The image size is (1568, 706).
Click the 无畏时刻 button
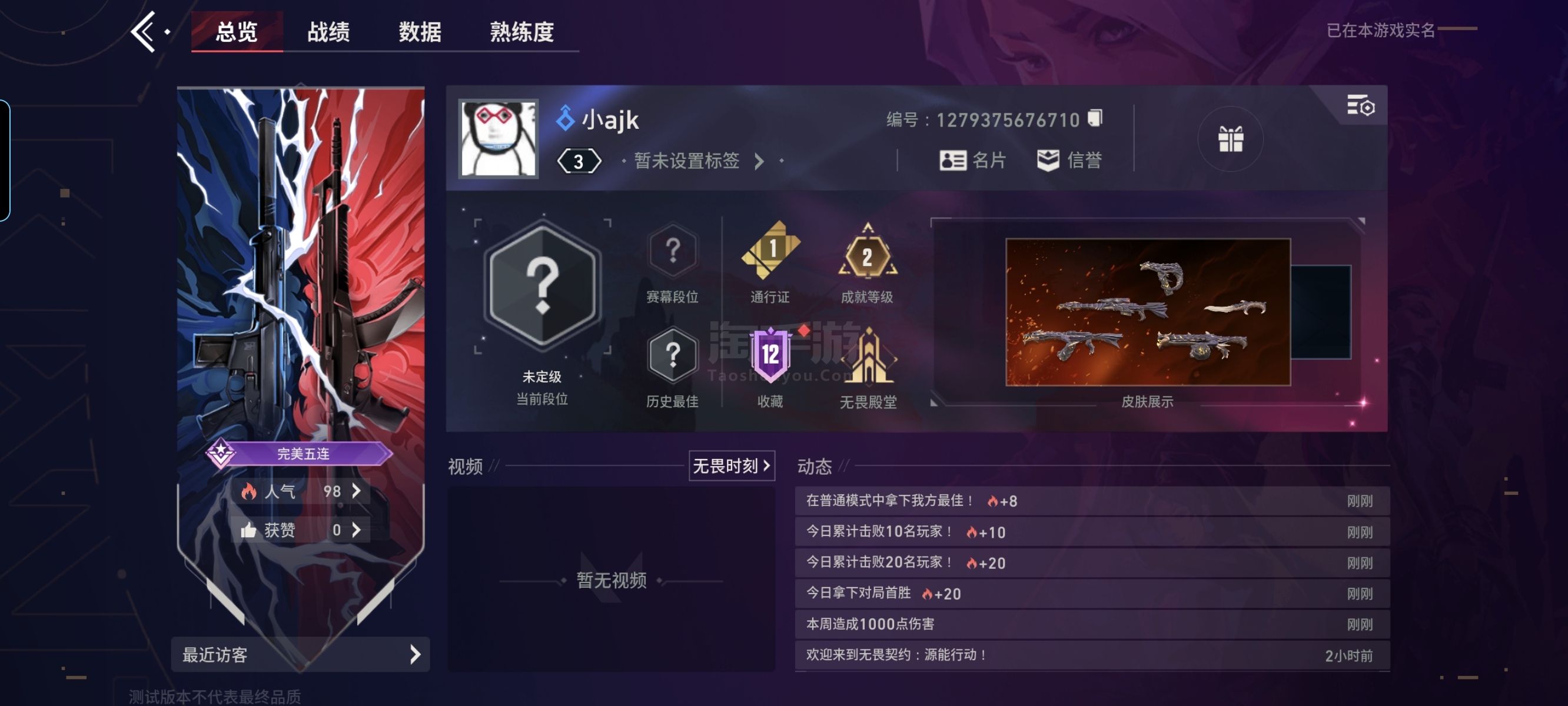(x=732, y=465)
